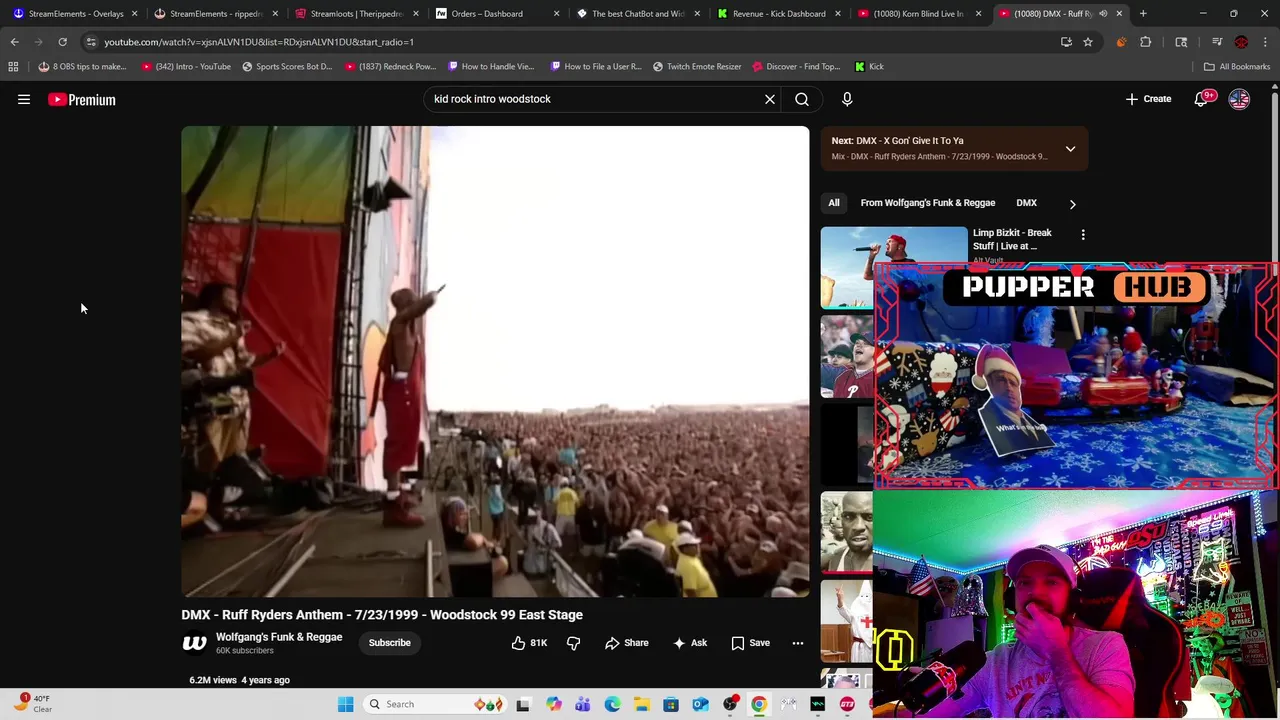
Task: Open Twitch Emote Resizer bookmark
Action: (x=696, y=66)
